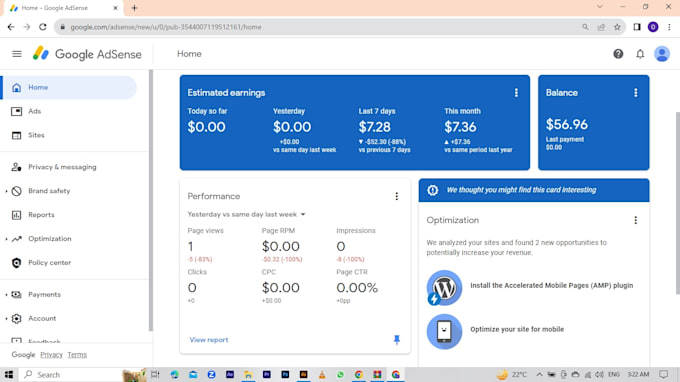Screen dimensions: 680x382
Task: Select the Home - Google AdSense tab
Action: [x=63, y=8]
